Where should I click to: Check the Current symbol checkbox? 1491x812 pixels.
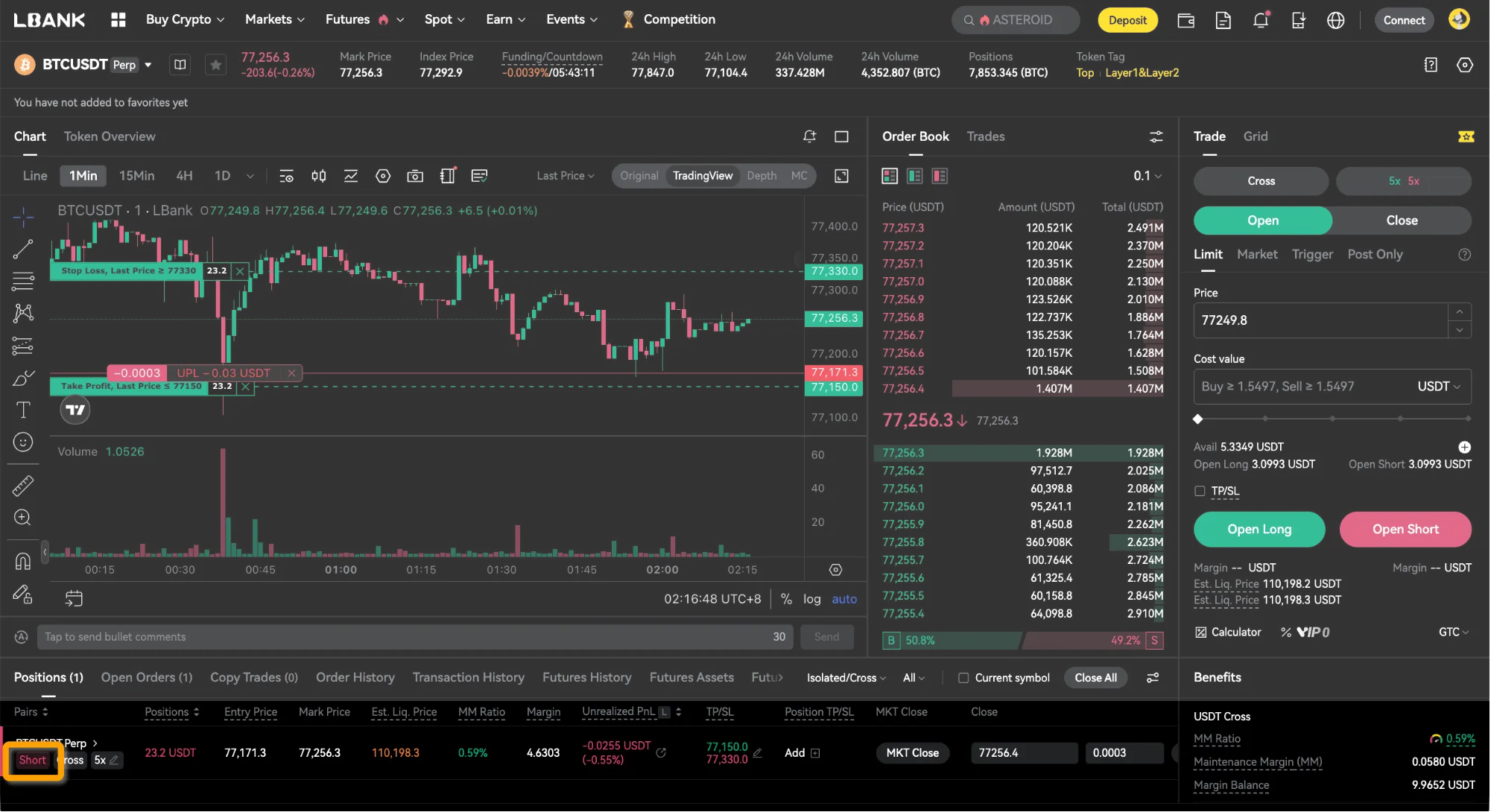[963, 678]
